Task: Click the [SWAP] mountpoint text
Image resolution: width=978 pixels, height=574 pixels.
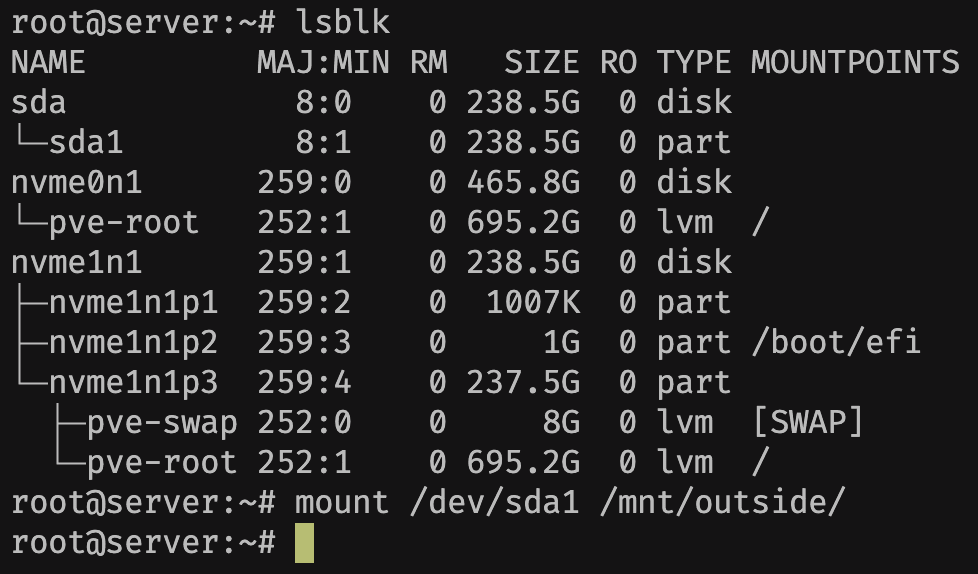Action: [x=808, y=422]
